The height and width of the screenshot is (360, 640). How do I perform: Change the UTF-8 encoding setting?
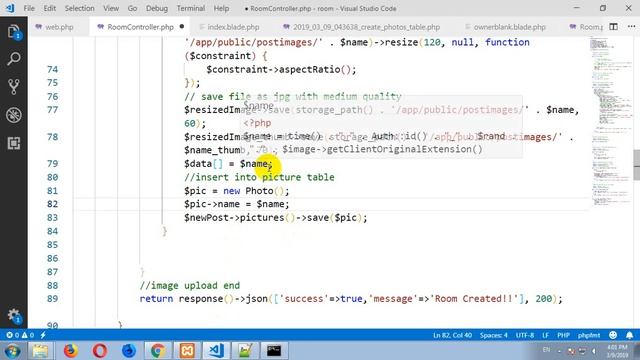525,335
